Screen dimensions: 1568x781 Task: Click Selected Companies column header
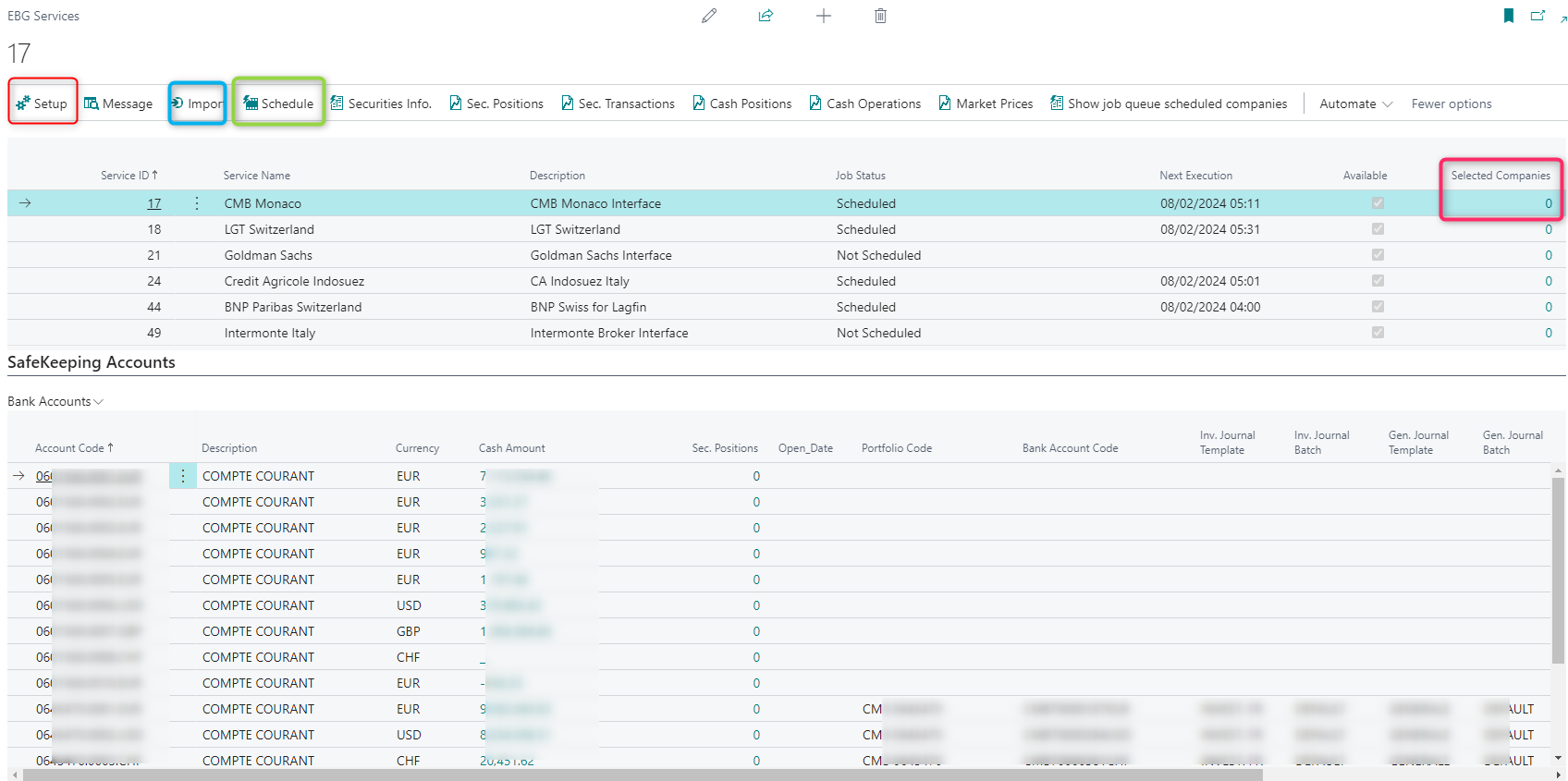click(x=1501, y=176)
